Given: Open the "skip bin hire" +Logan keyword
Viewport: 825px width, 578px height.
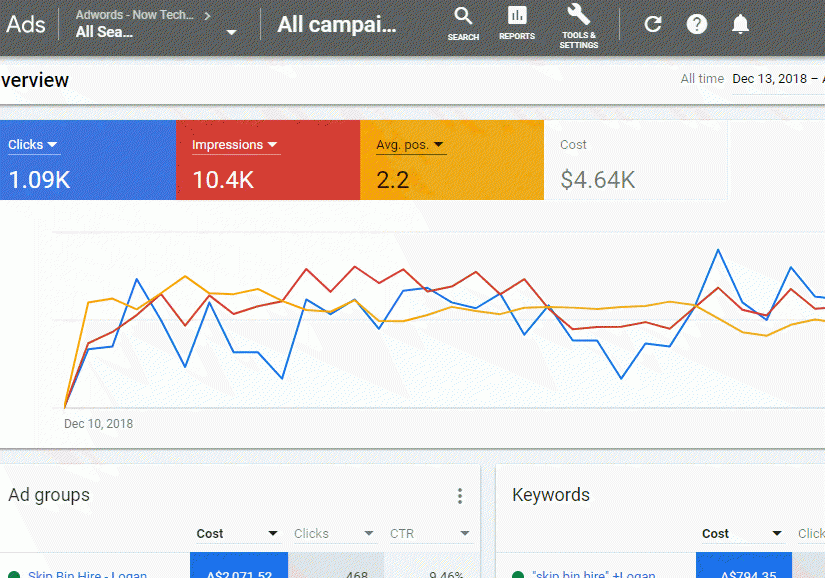Looking at the screenshot, I should point(593,574).
